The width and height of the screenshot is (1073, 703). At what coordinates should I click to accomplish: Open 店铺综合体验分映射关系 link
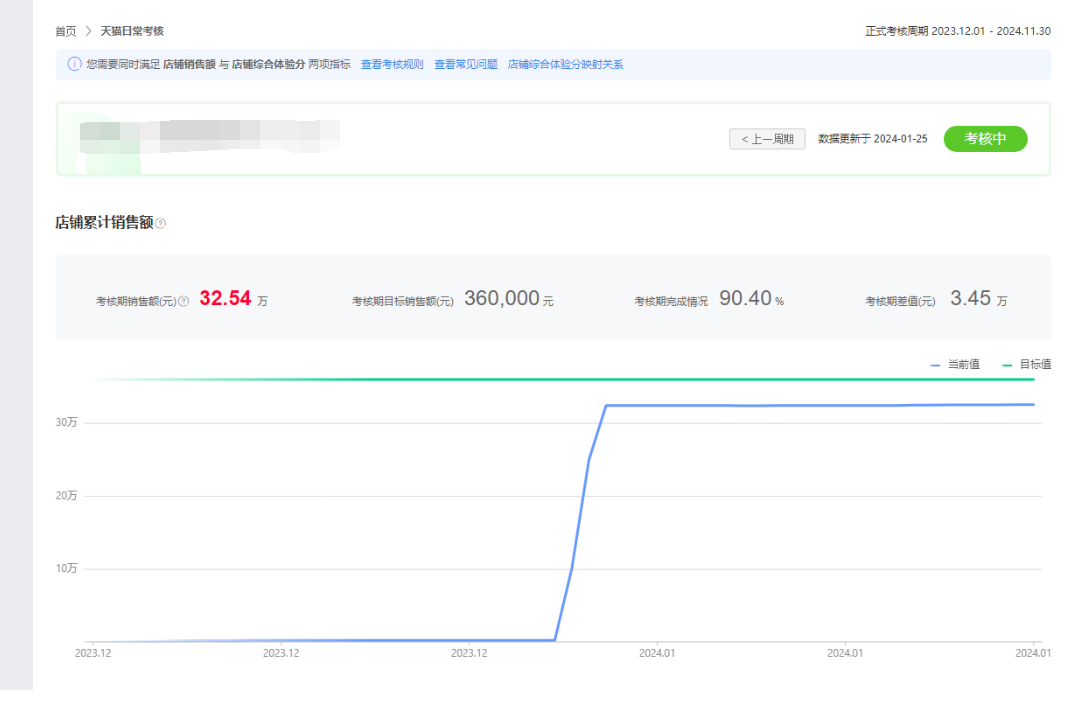[565, 64]
